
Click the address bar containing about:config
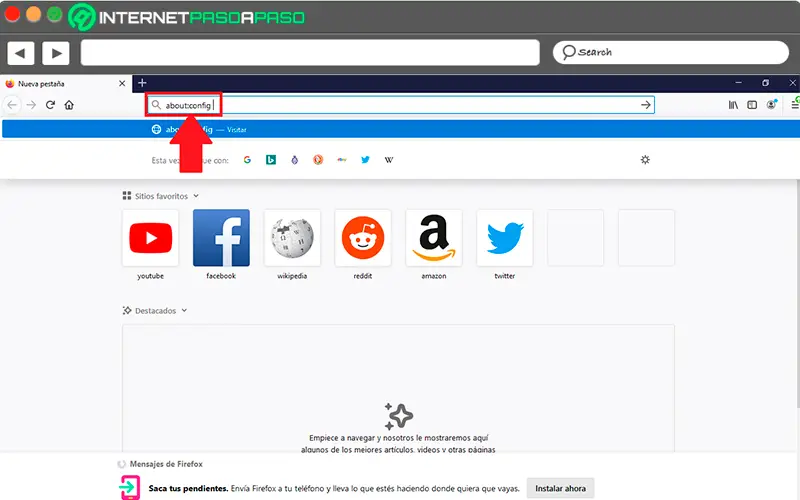[401, 105]
